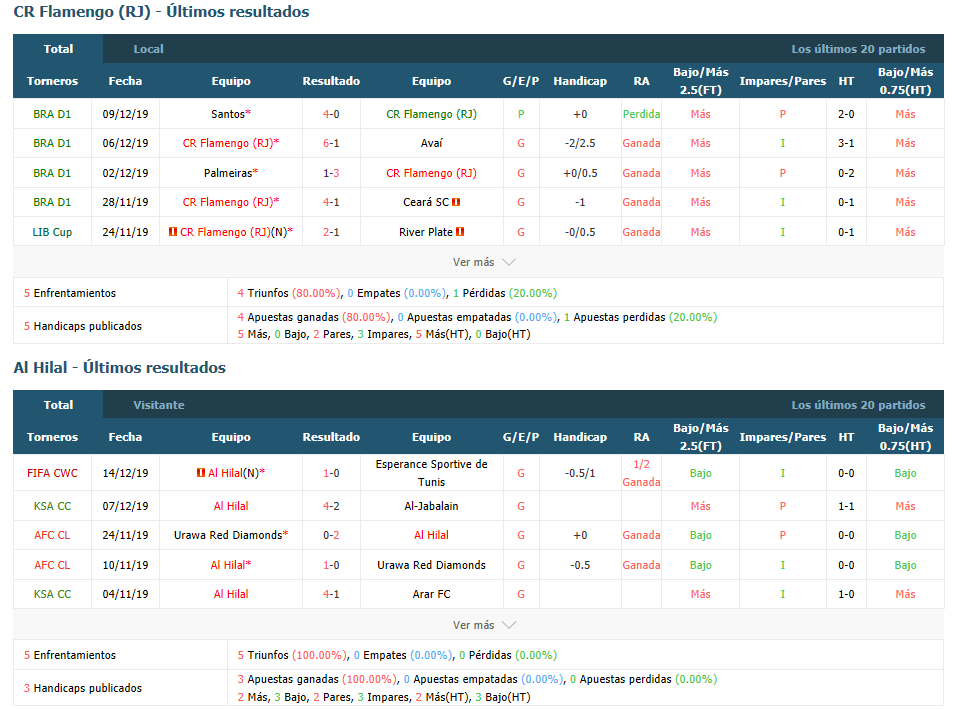Click the 2-1 result against River Plate
Image resolution: width=954 pixels, height=709 pixels.
click(331, 232)
